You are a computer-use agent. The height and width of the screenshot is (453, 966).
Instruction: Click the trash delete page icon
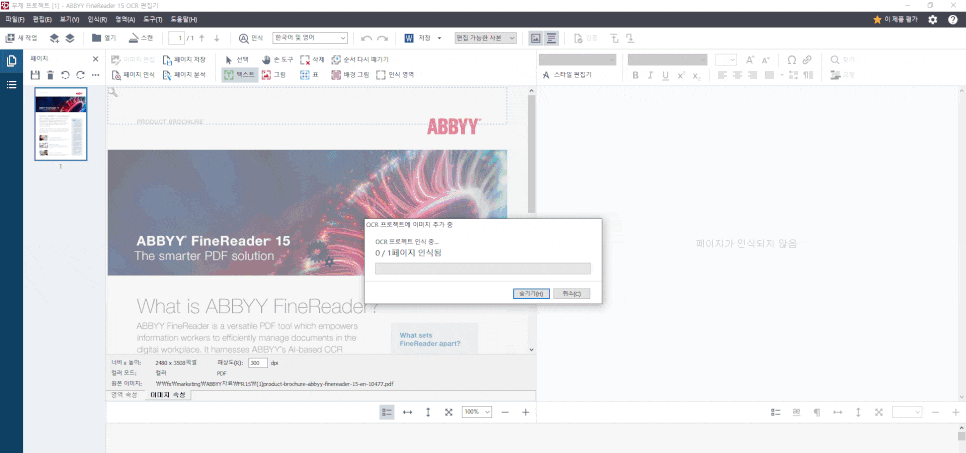tap(51, 75)
